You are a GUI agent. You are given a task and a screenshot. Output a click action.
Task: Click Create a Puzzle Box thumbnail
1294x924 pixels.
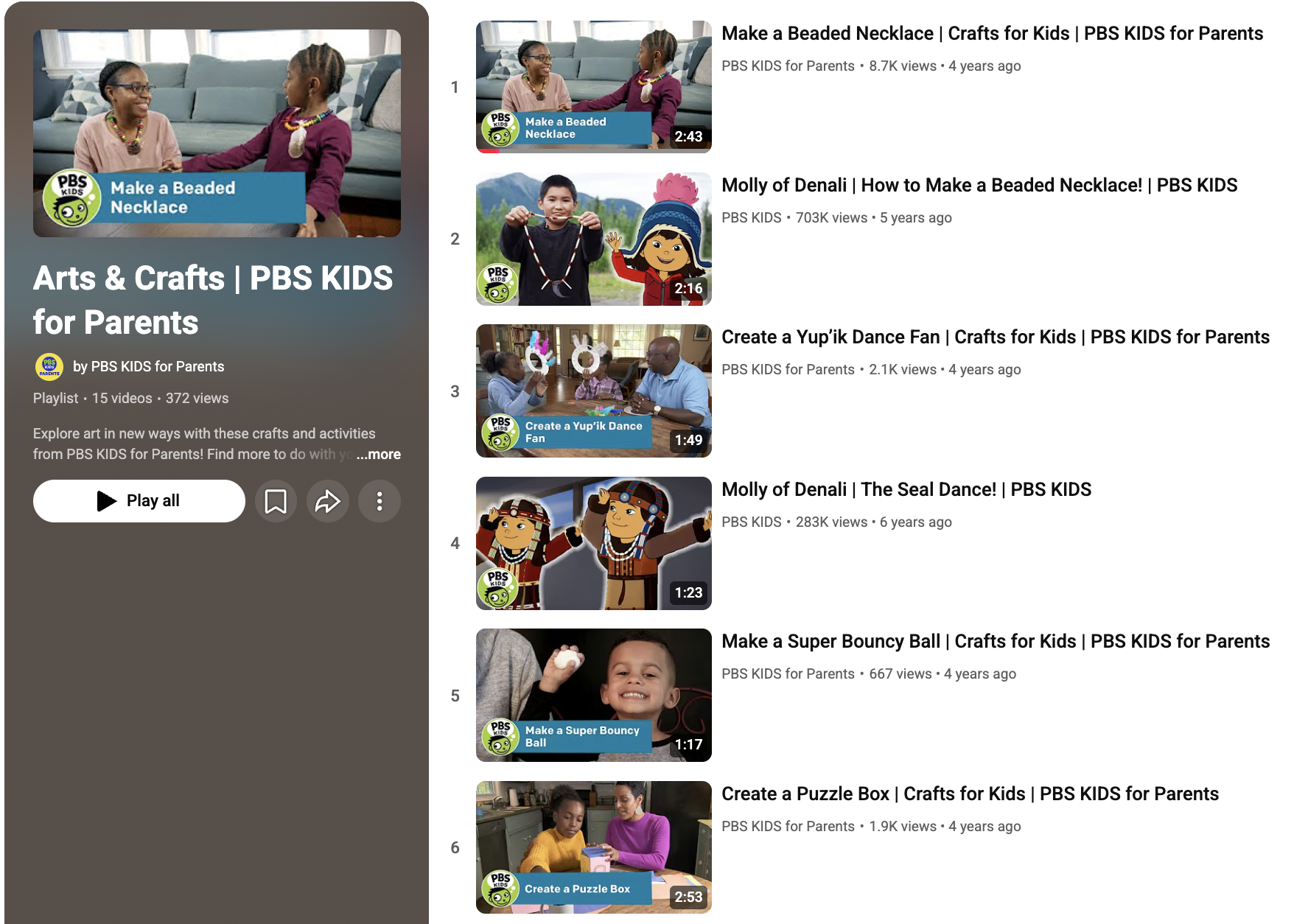pos(593,847)
